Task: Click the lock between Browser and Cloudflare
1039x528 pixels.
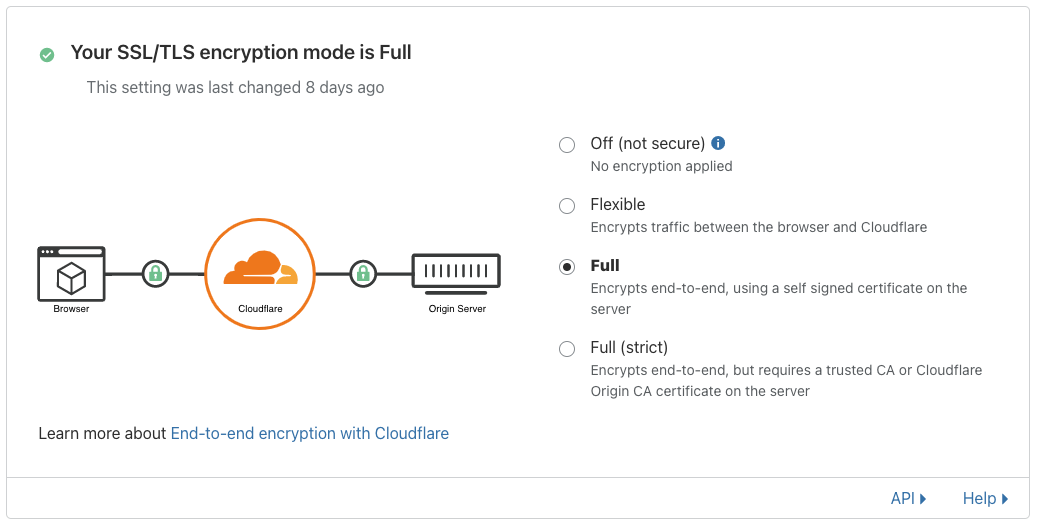Action: pos(156,273)
